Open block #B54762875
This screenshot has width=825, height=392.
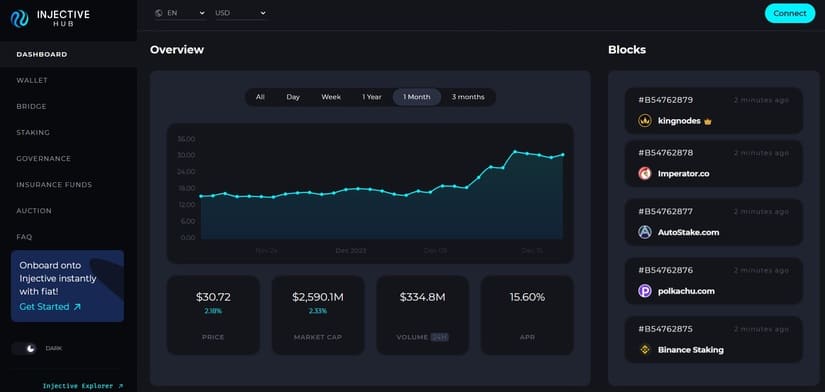pyautogui.click(x=666, y=329)
